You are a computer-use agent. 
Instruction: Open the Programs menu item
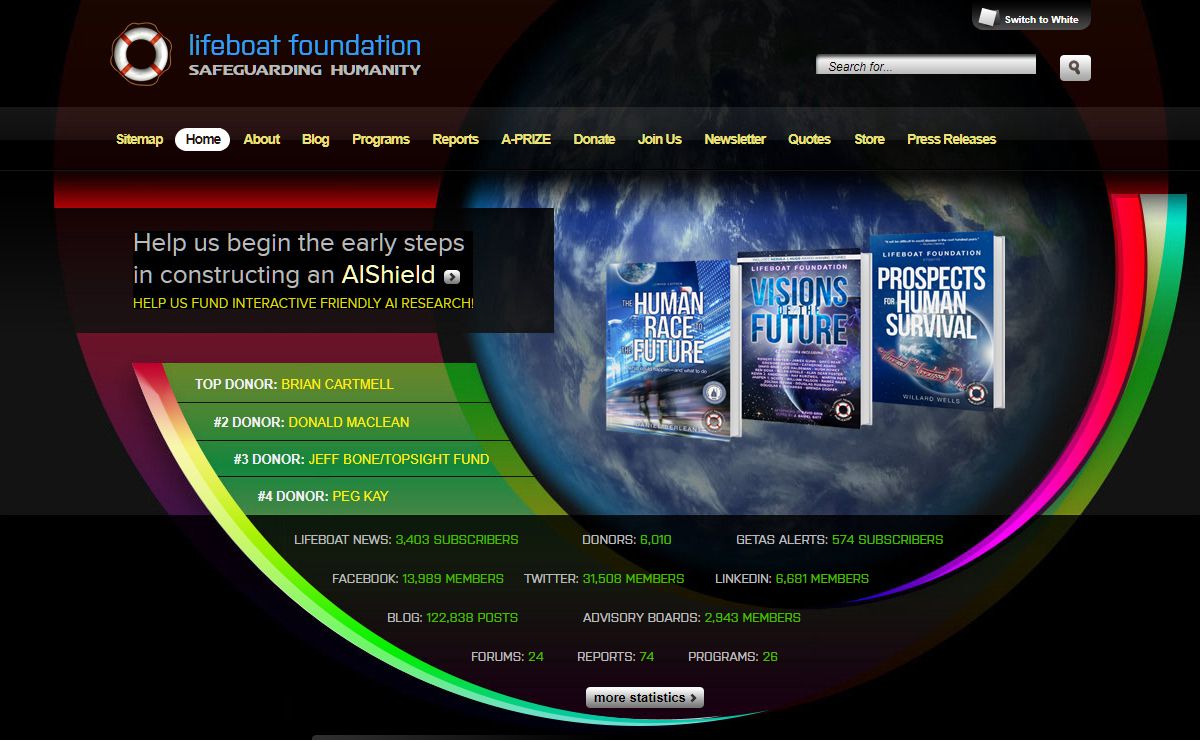coord(381,139)
